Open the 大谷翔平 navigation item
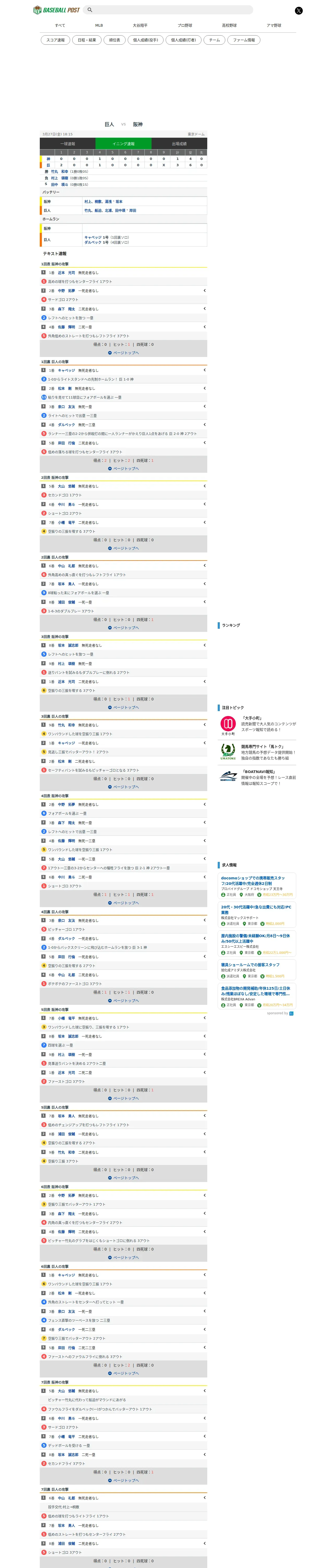The width and height of the screenshot is (336, 1568). pyautogui.click(x=140, y=26)
